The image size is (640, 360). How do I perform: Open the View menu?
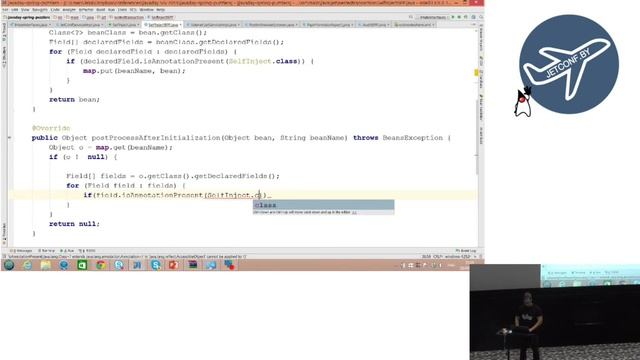tap(25, 9)
